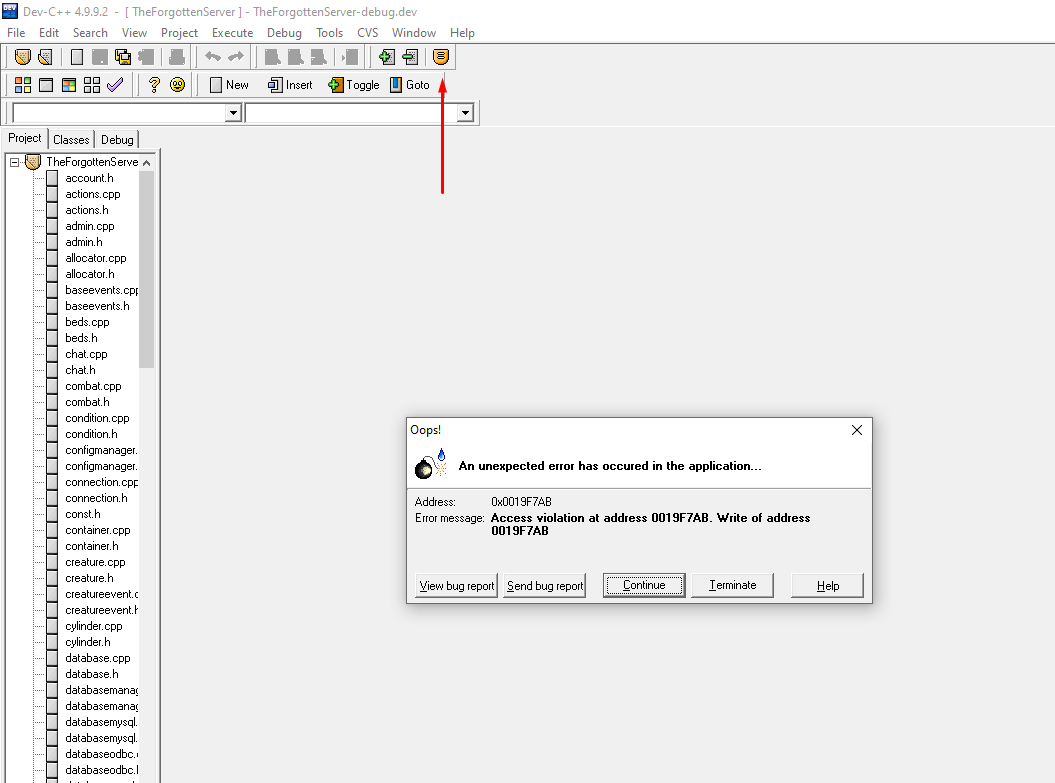Click the Run window icon
The image size is (1055, 783).
46,85
